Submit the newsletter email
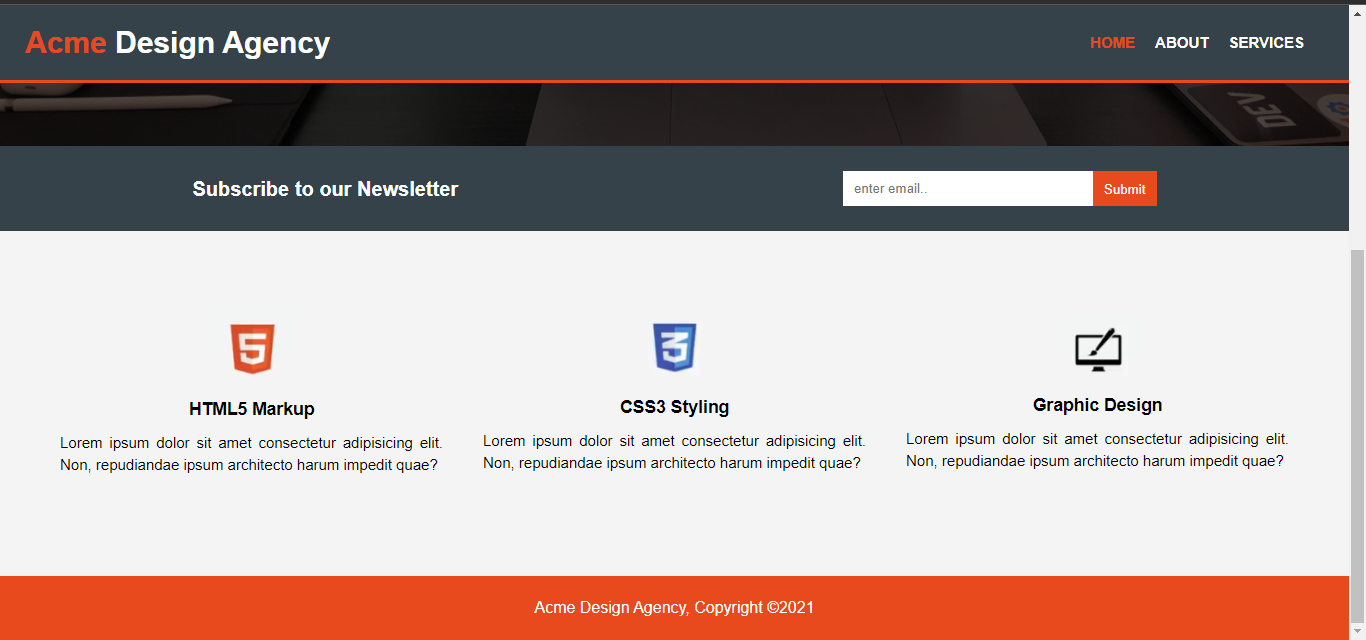Screen dimensions: 1366x640 [1125, 189]
